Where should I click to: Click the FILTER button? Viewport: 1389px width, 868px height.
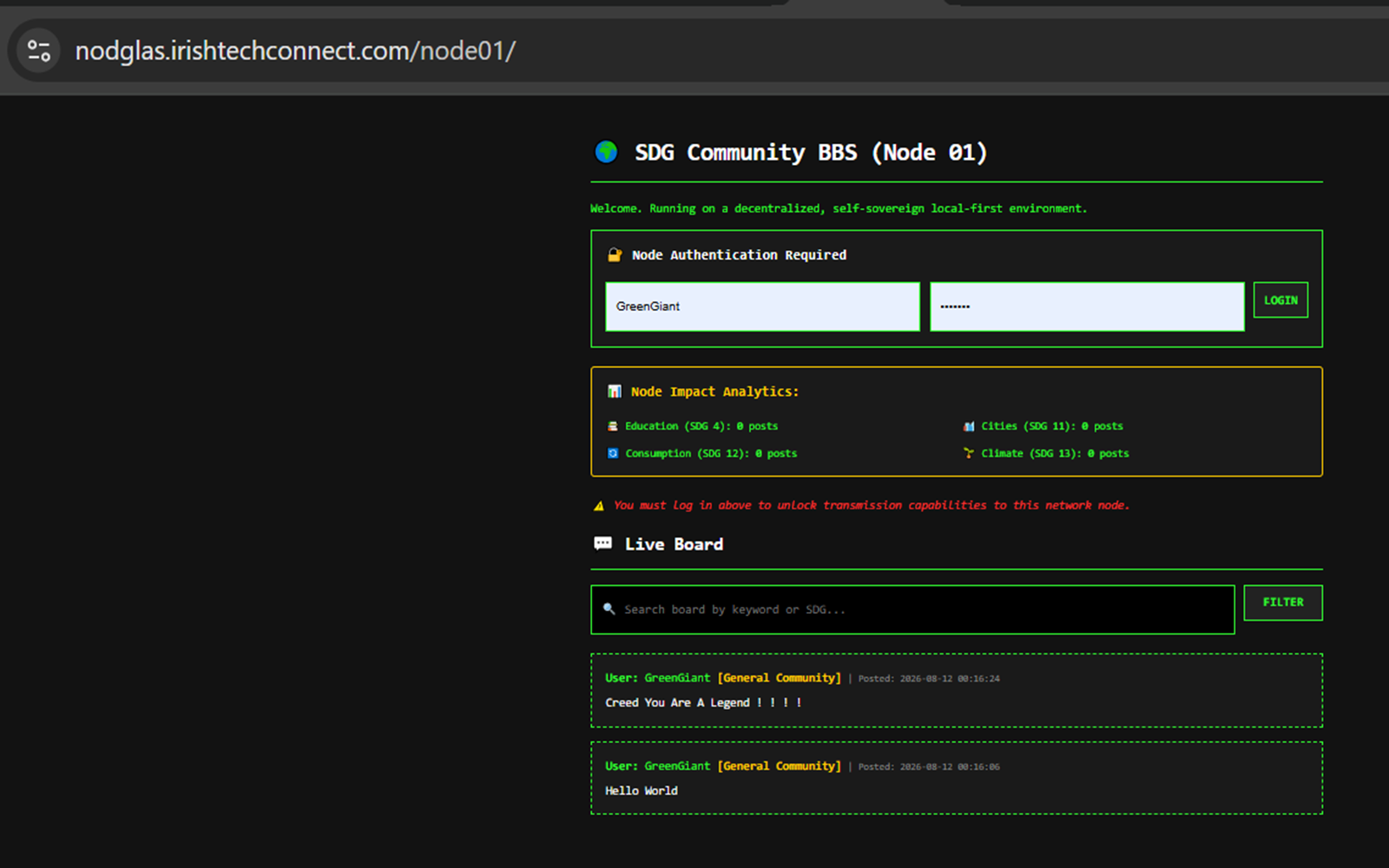tap(1283, 602)
